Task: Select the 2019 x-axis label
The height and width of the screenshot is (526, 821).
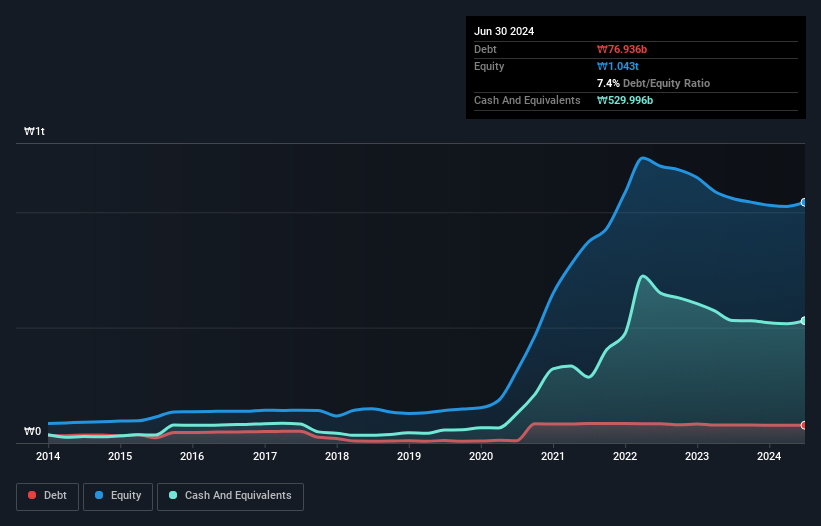Action: tap(409, 456)
